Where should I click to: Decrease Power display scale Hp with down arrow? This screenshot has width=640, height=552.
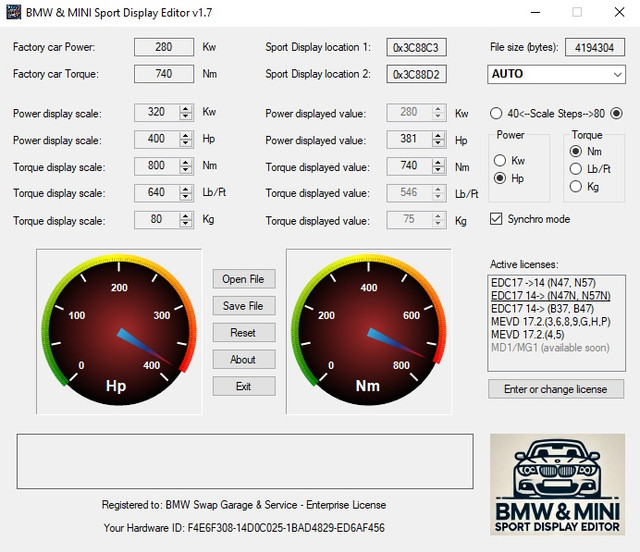click(186, 143)
